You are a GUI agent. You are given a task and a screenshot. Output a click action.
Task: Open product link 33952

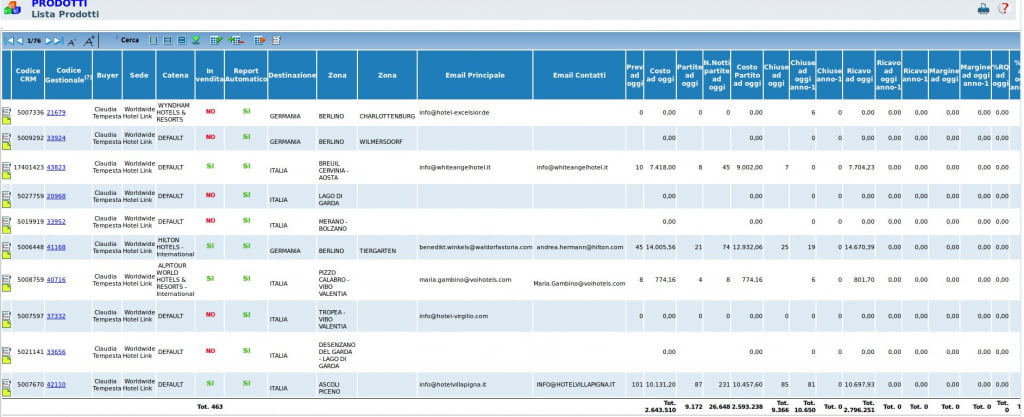[x=56, y=221]
